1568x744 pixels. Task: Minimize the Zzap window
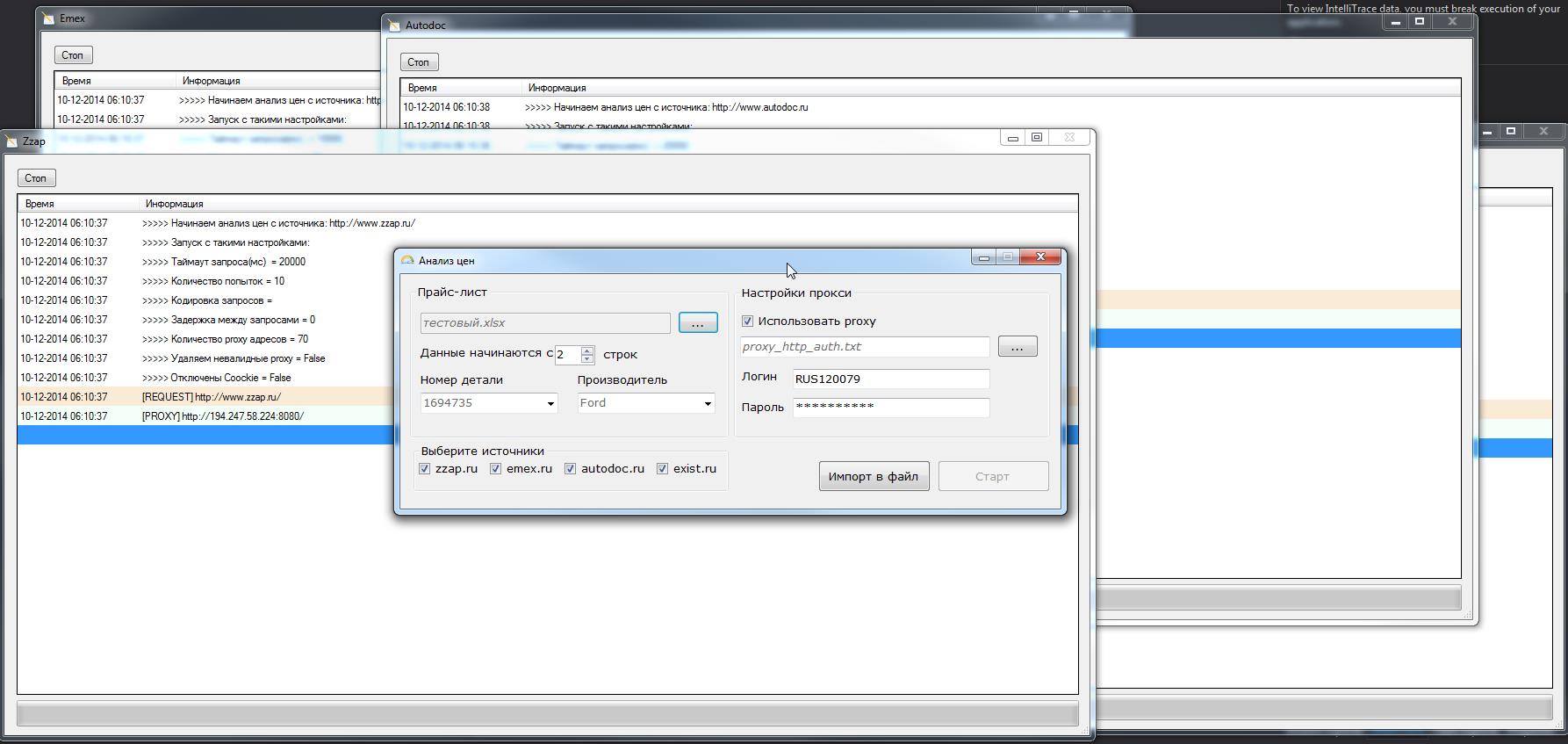pyautogui.click(x=1012, y=138)
